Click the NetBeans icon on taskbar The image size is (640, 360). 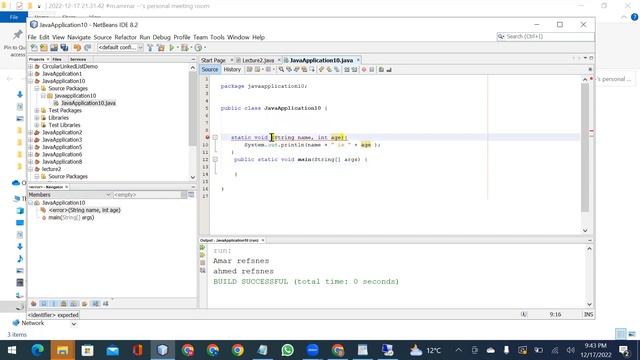[x=162, y=350]
